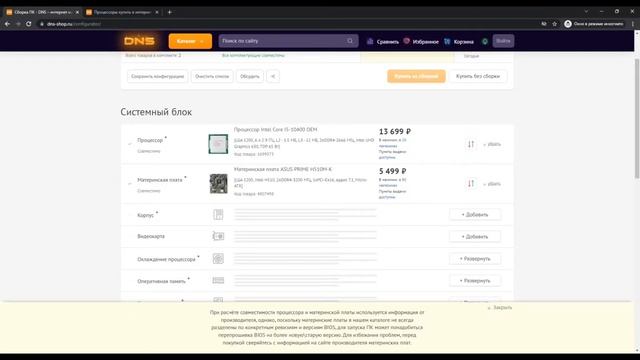Open ASUS PRIME H510M-K motherboard link

pos(283,169)
